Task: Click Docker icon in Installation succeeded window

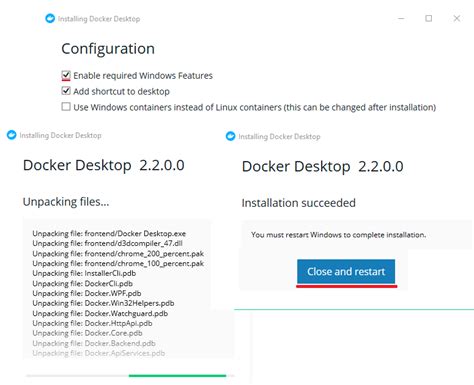Action: coord(230,136)
